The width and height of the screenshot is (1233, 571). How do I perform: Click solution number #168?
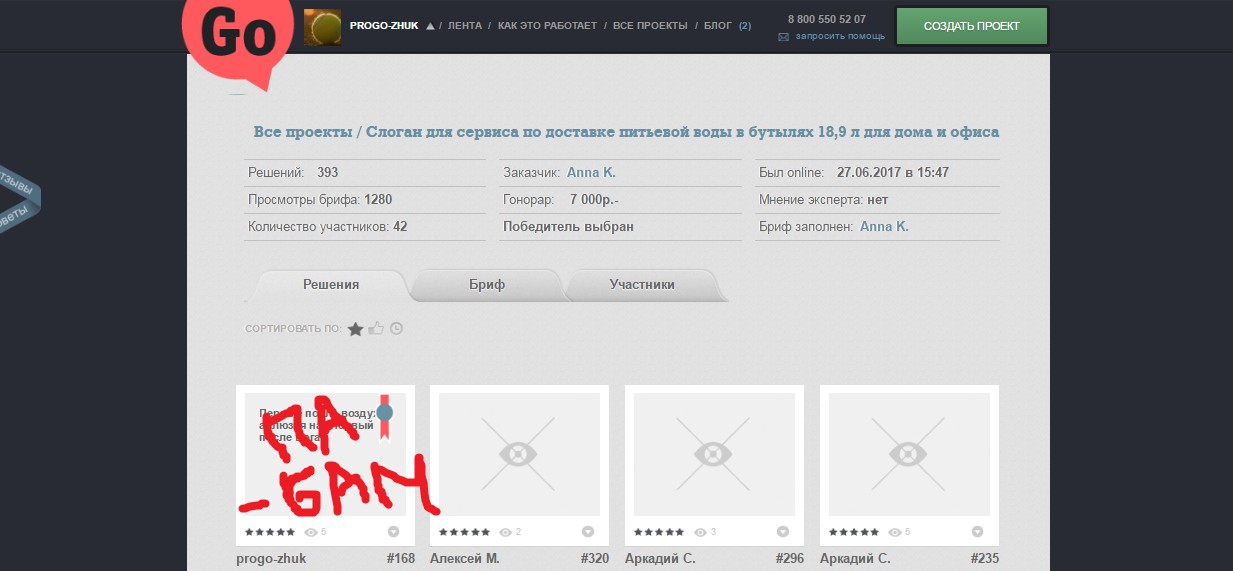[x=401, y=559]
